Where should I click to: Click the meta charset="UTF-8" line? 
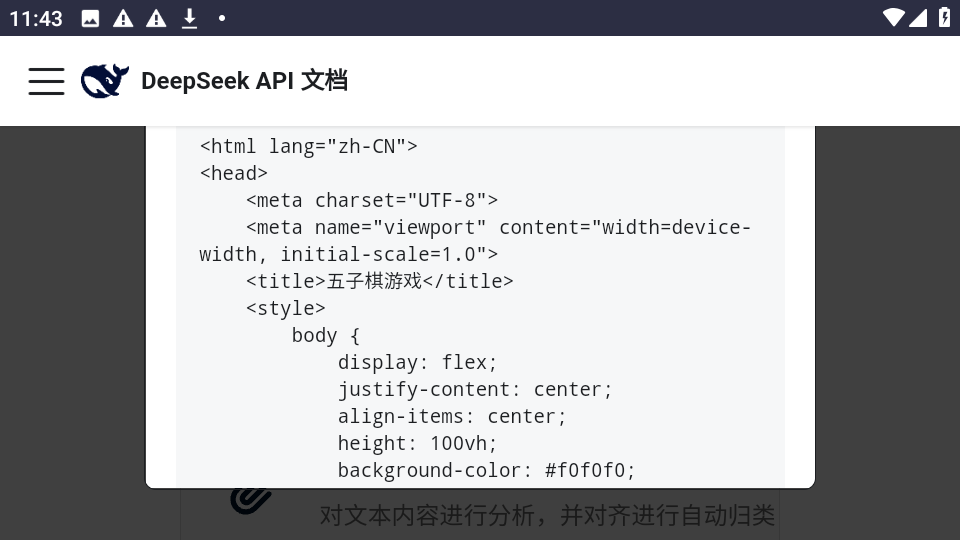point(371,200)
